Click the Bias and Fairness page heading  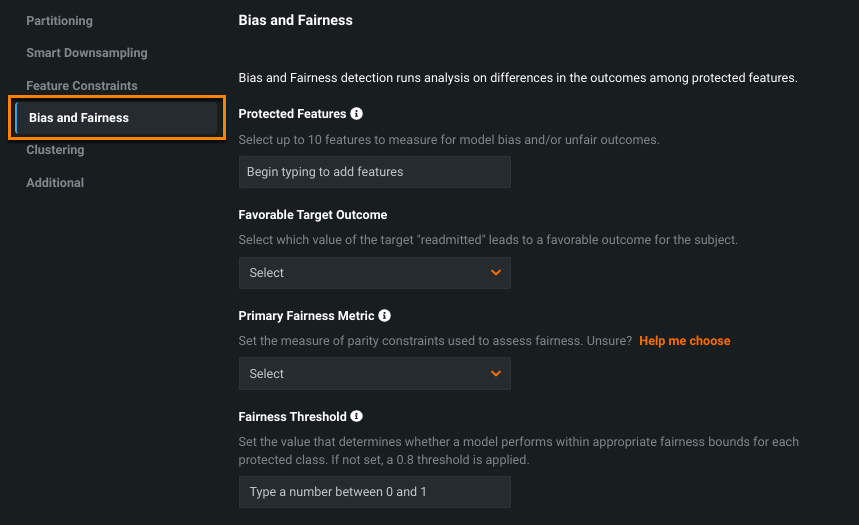pos(295,20)
